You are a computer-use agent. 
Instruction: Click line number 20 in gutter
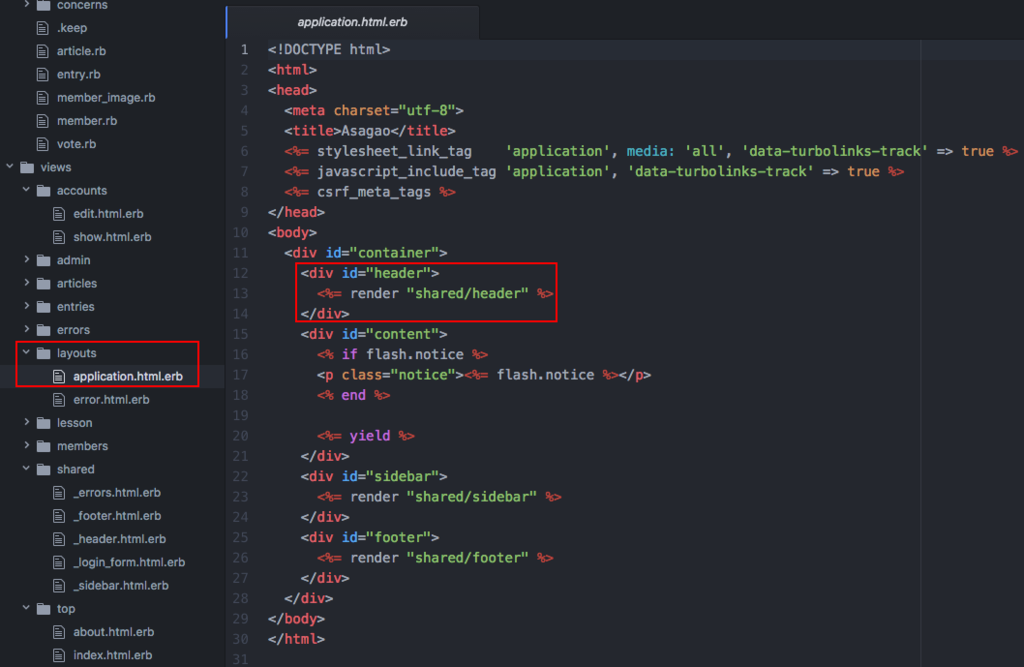(240, 436)
